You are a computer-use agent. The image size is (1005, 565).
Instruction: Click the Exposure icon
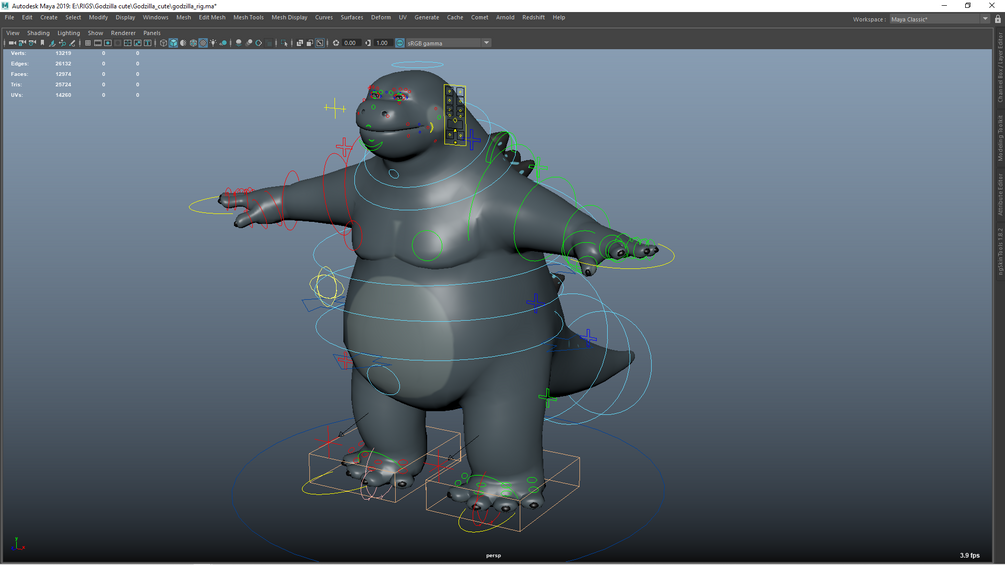pyautogui.click(x=336, y=43)
